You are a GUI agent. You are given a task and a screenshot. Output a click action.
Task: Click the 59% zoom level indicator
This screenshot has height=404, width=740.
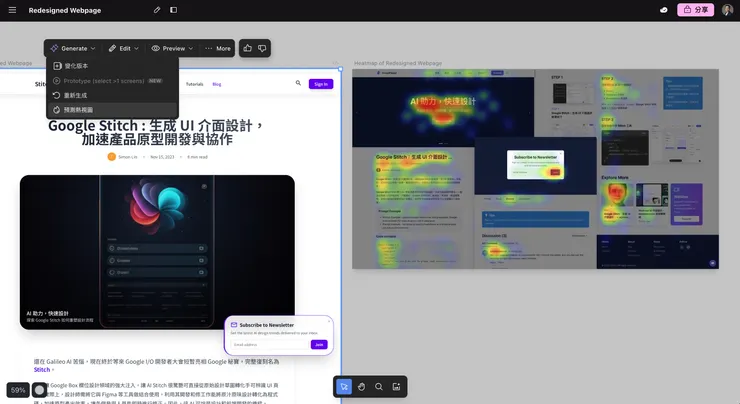pyautogui.click(x=18, y=390)
